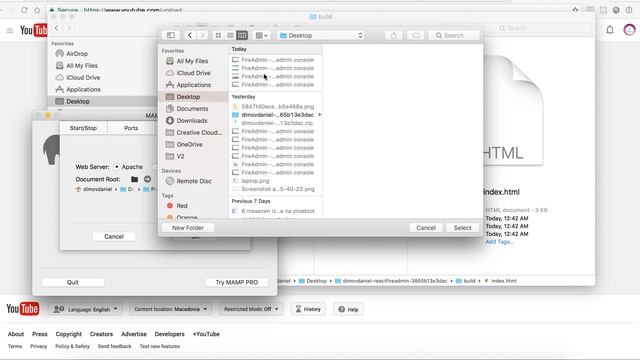640x360 pixels.
Task: Click Select in the file dialog
Action: [x=462, y=228]
